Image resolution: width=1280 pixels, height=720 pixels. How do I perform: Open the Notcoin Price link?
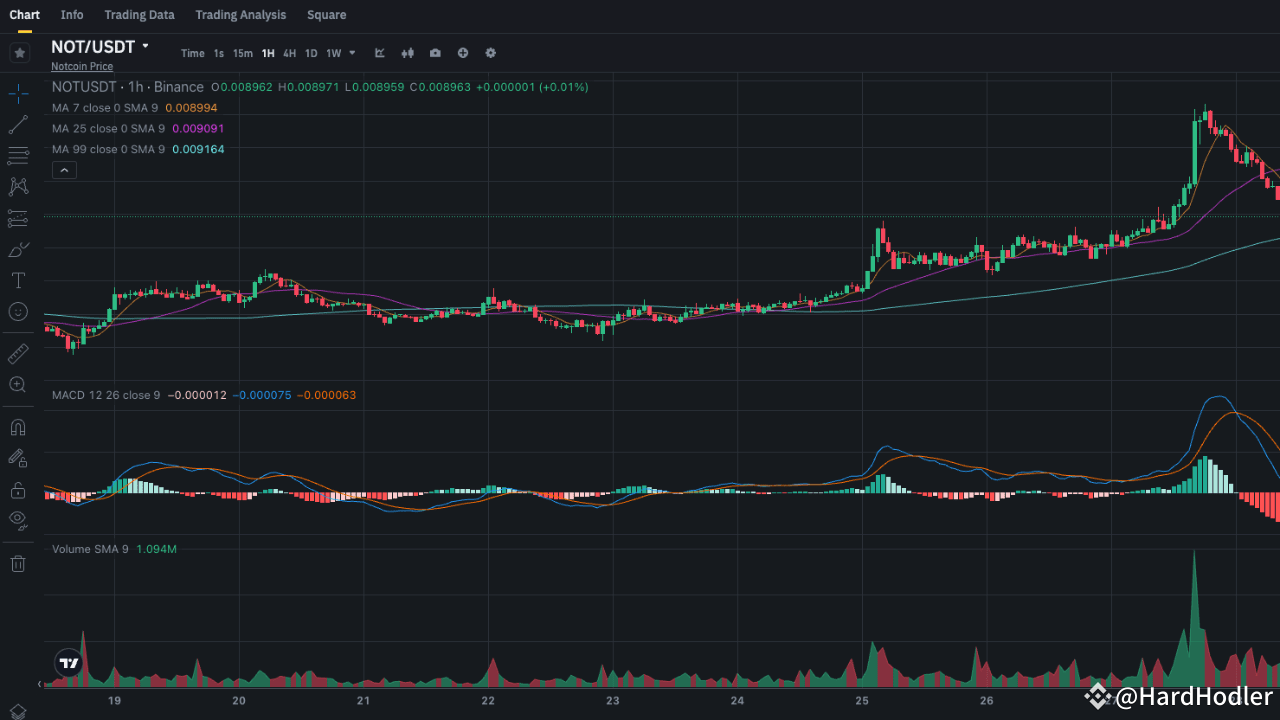82,66
